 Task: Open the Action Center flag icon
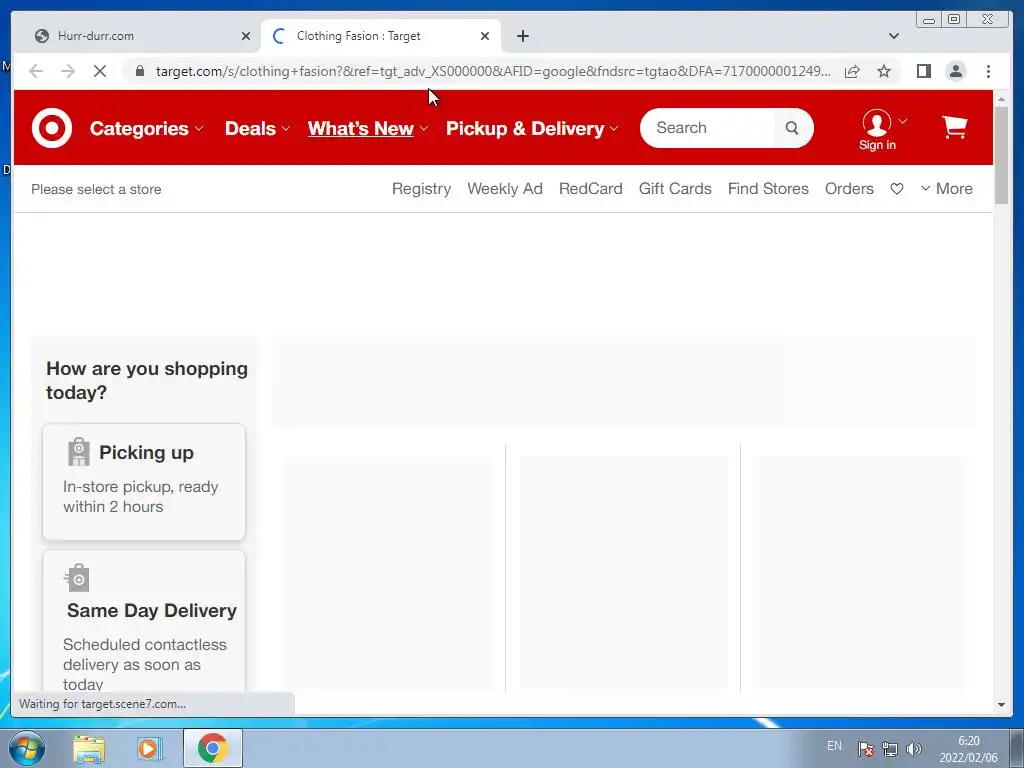(x=865, y=748)
